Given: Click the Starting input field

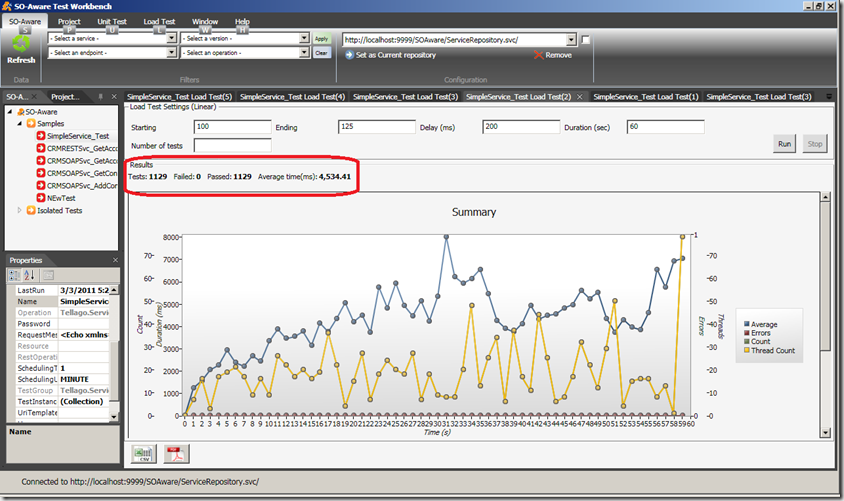Looking at the screenshot, I should click(x=233, y=126).
